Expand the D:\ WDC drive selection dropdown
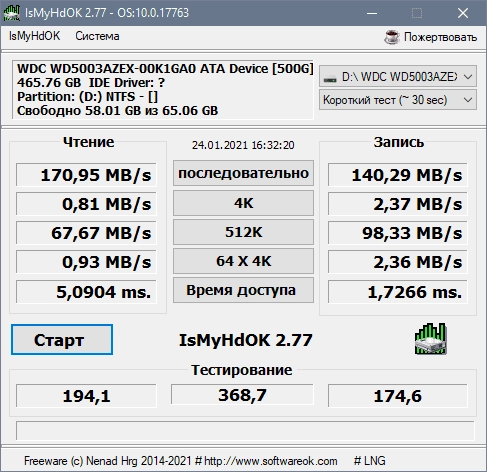 click(398, 77)
